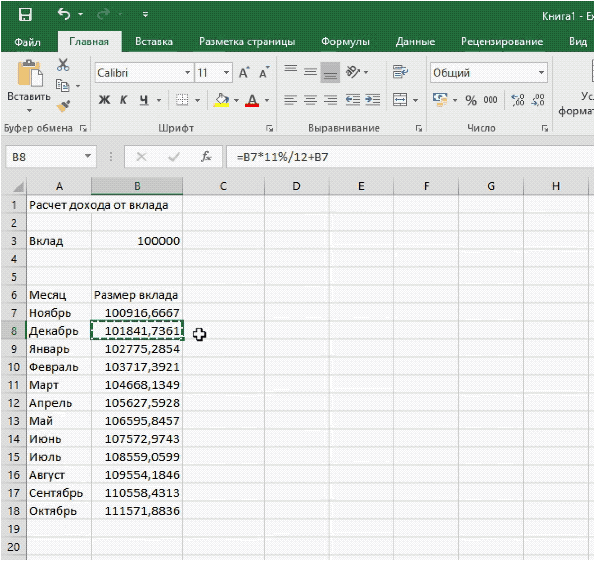
Task: Open the Вставка ribbon tab
Action: pyautogui.click(x=154, y=41)
